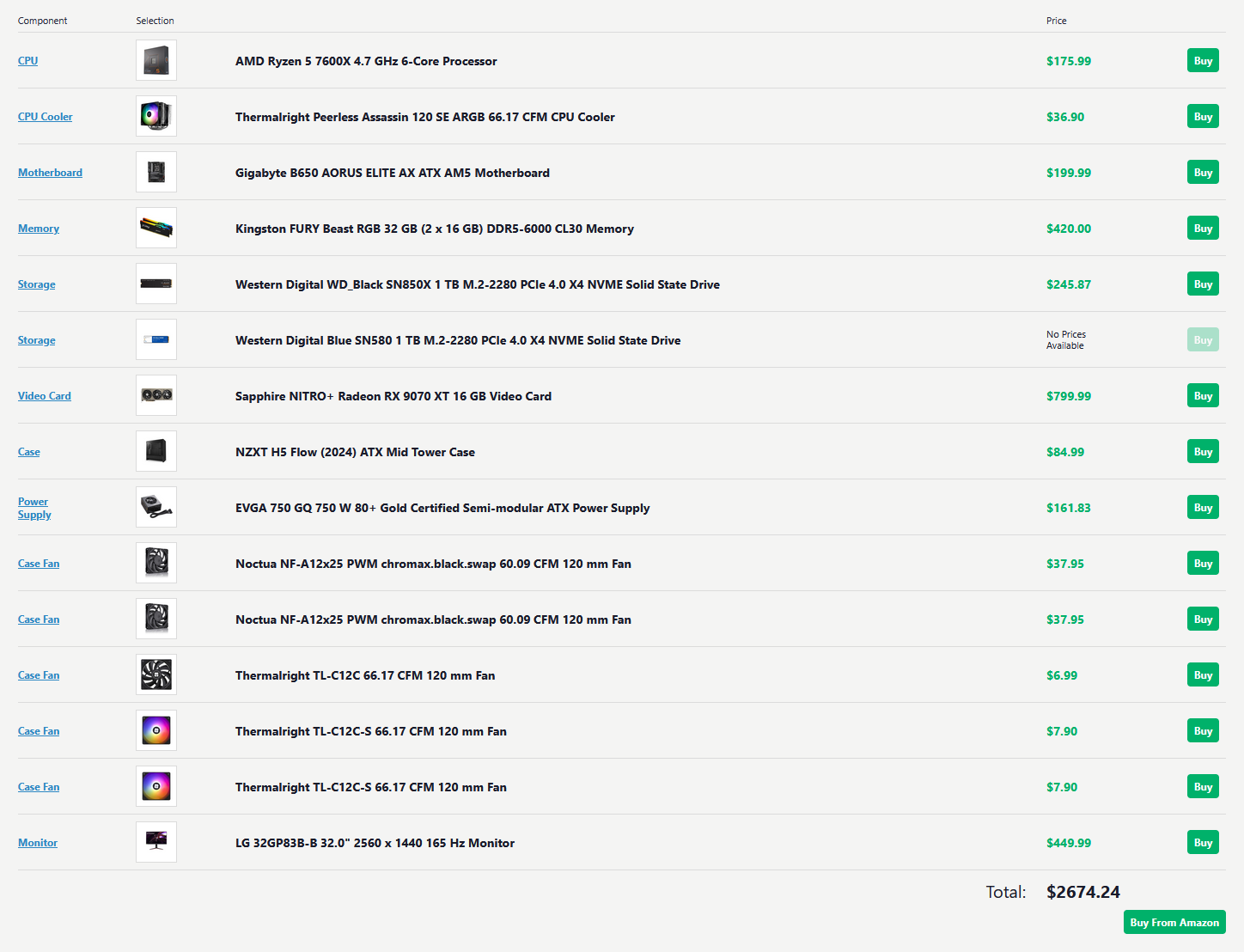1244x952 pixels.
Task: Click the LG 32GP83B-B 32.0" monitor name
Action: [x=375, y=843]
